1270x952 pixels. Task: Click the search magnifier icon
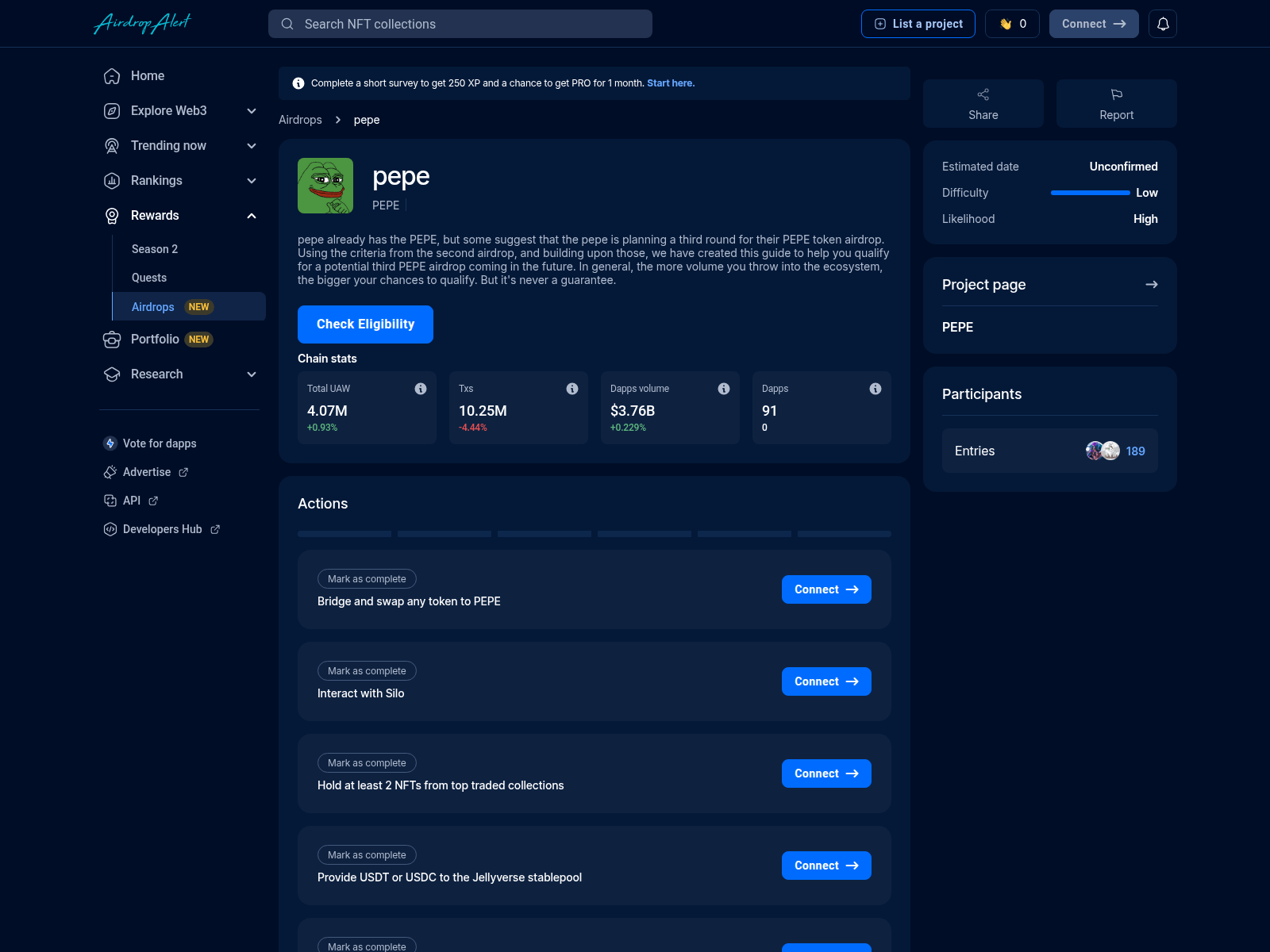(x=287, y=24)
